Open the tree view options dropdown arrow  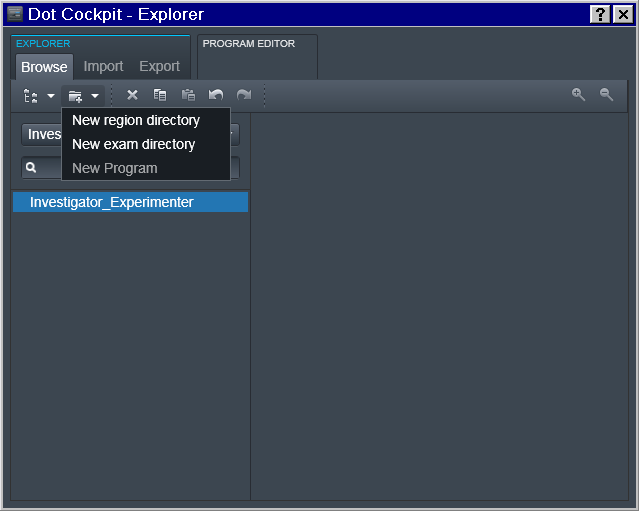click(x=51, y=96)
